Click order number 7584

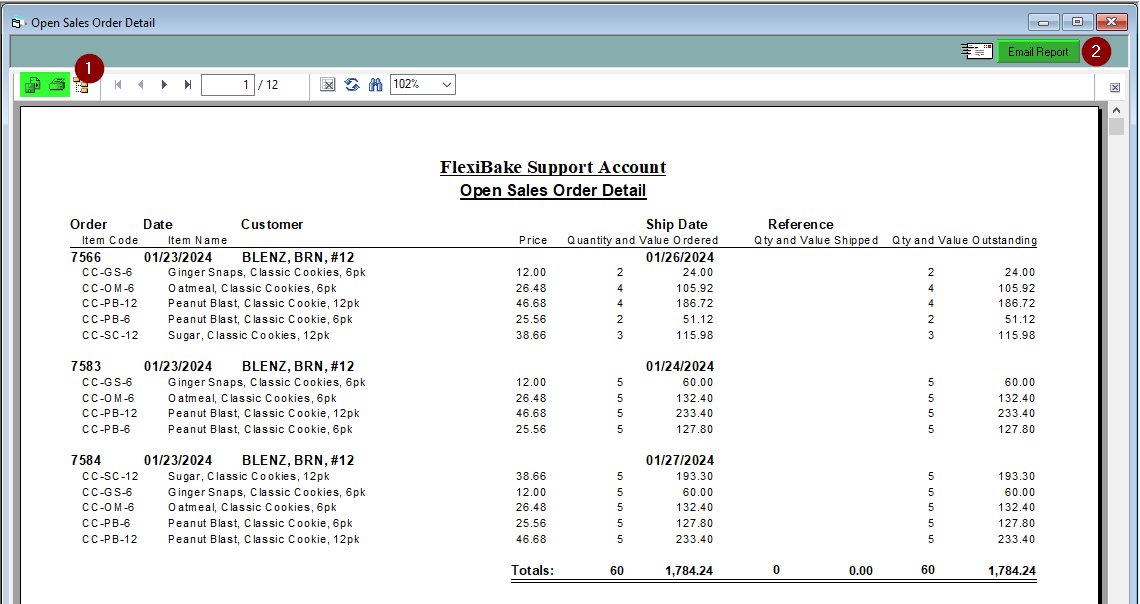86,460
